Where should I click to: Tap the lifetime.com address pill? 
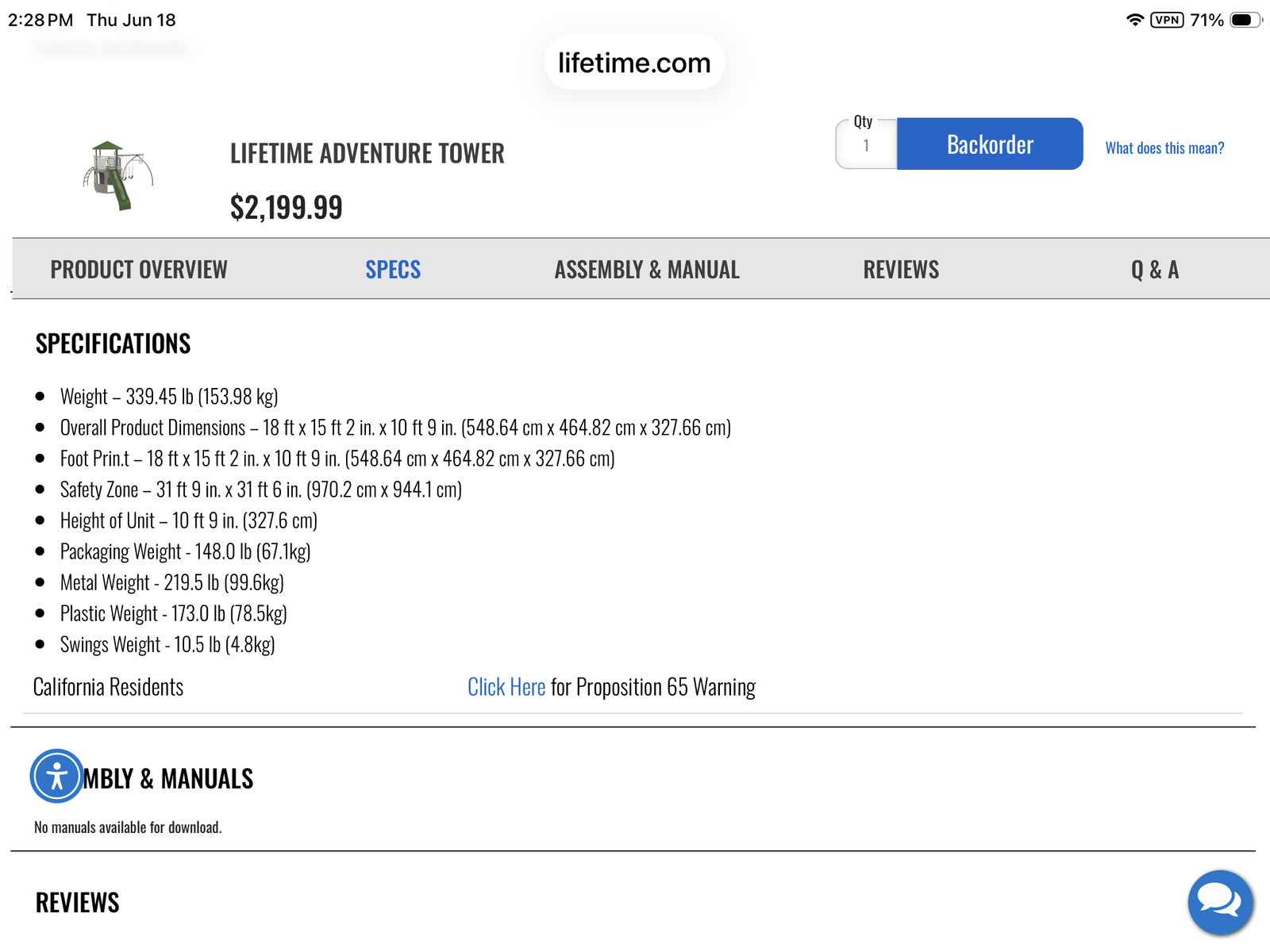click(634, 63)
